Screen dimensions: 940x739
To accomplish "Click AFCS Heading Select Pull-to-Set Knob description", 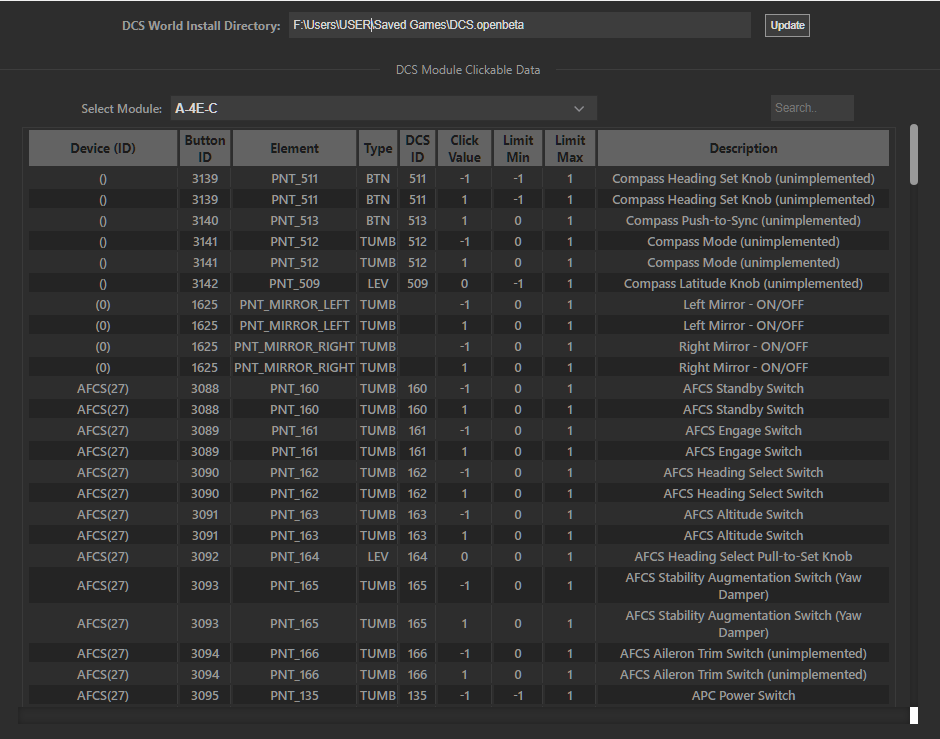I will [743, 556].
